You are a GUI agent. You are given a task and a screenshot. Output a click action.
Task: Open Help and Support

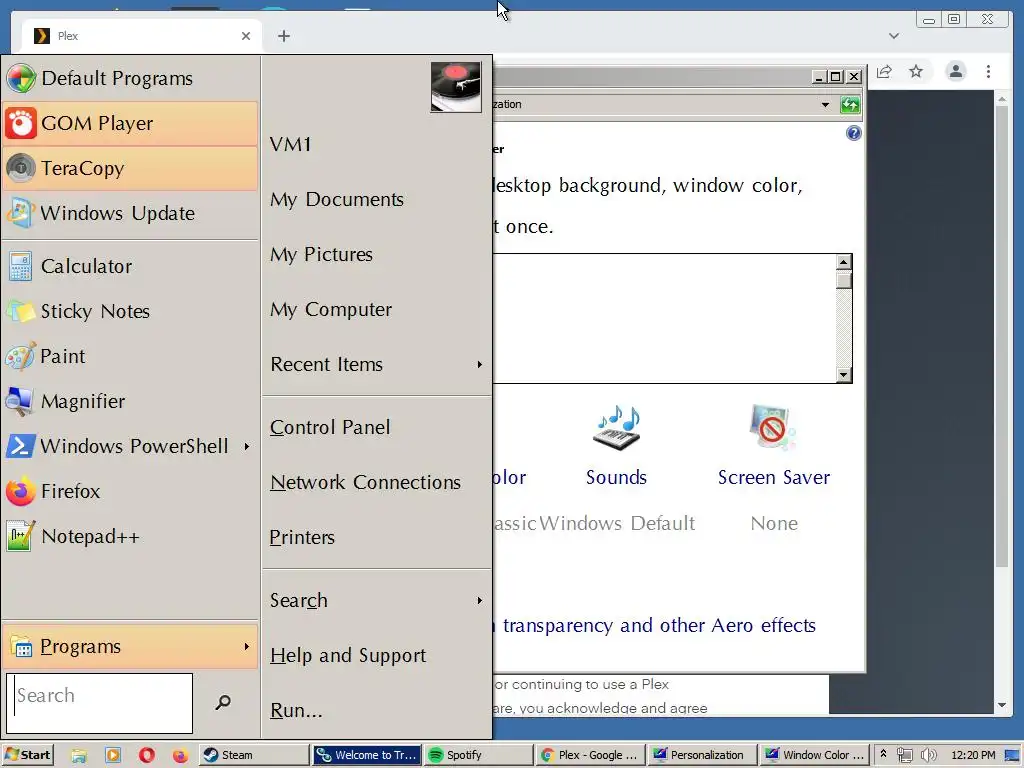tap(377, 655)
